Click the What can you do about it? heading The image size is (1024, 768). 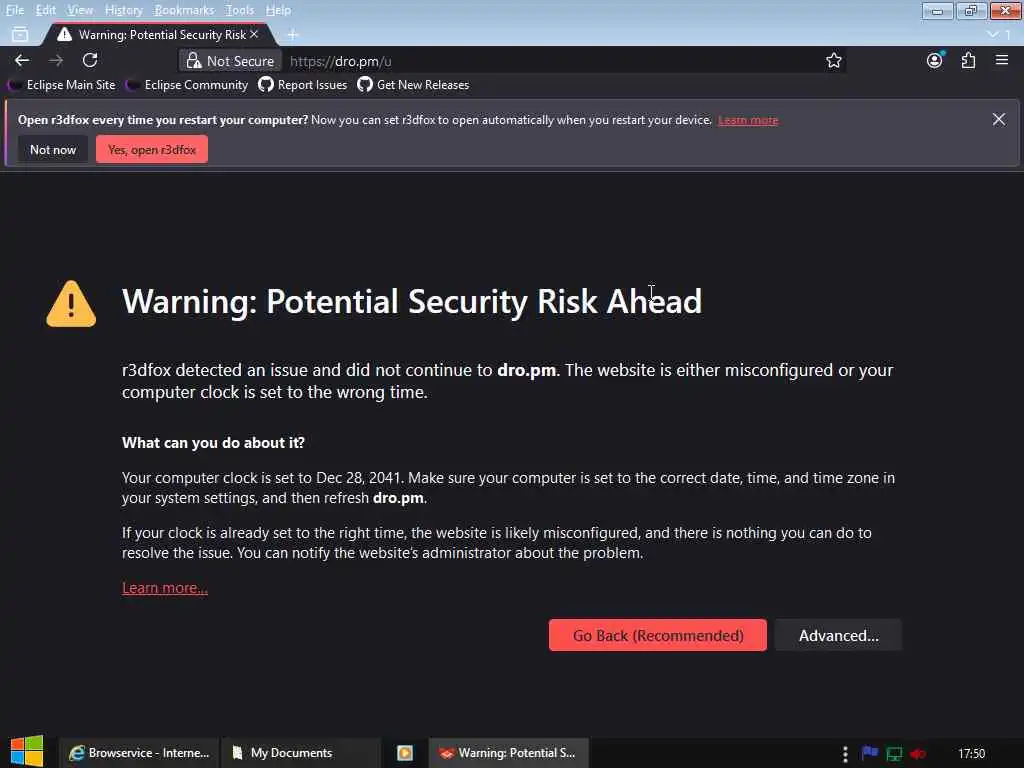(x=213, y=443)
